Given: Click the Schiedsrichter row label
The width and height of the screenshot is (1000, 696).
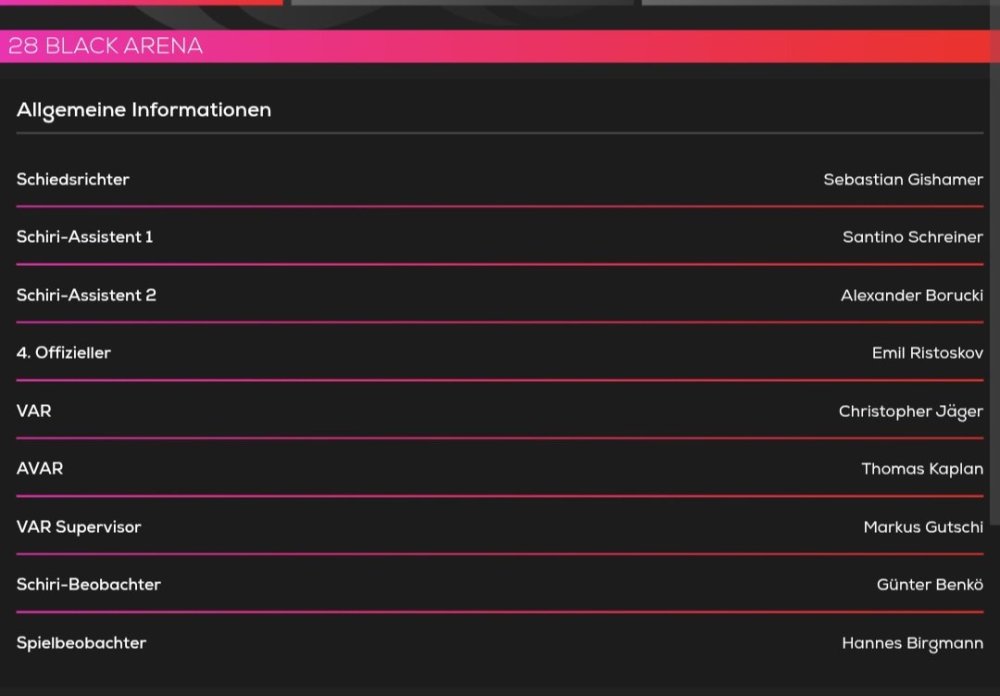Looking at the screenshot, I should (73, 180).
